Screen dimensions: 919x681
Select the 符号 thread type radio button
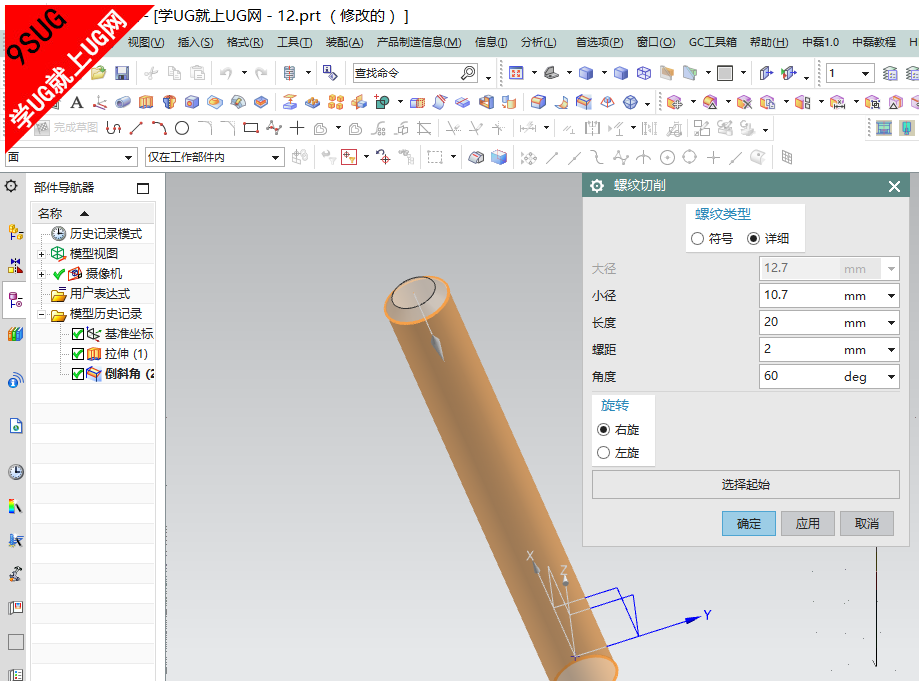[x=697, y=239]
